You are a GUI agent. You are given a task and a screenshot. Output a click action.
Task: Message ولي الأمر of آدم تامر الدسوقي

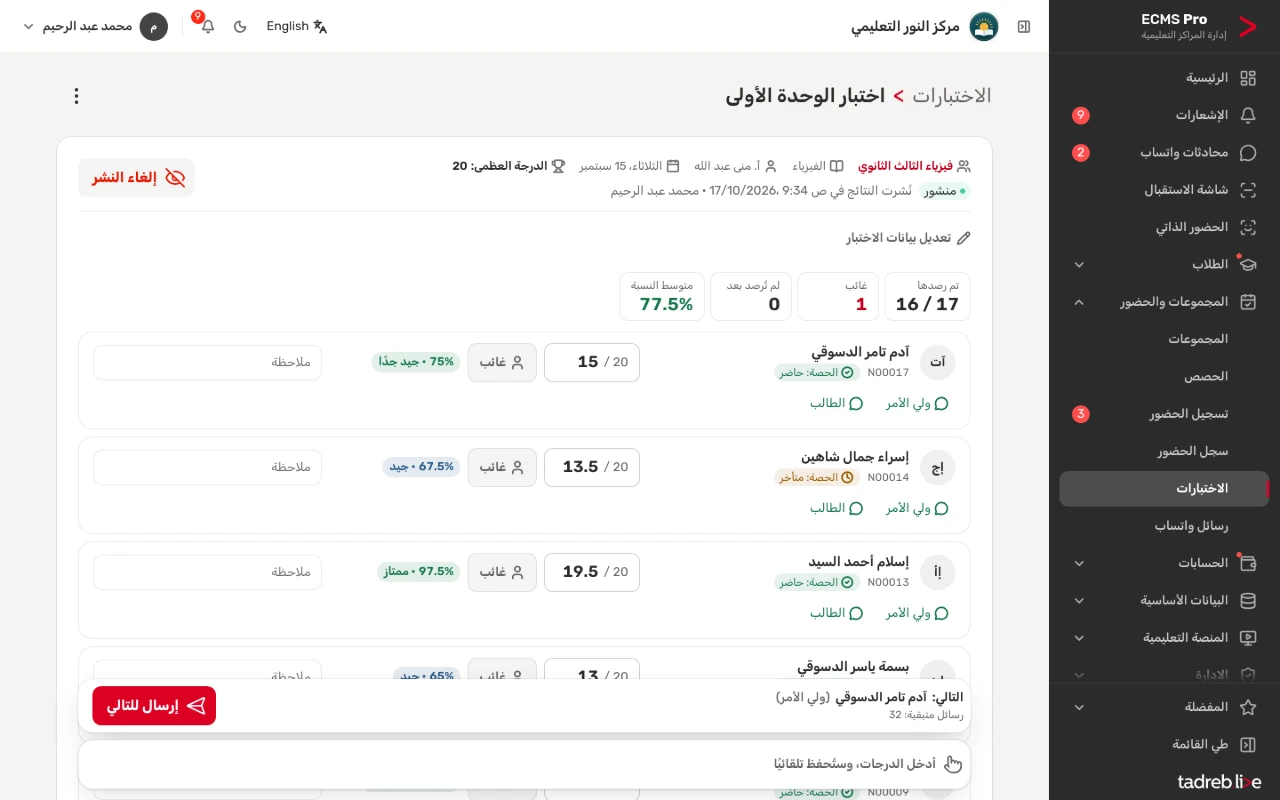[917, 404]
